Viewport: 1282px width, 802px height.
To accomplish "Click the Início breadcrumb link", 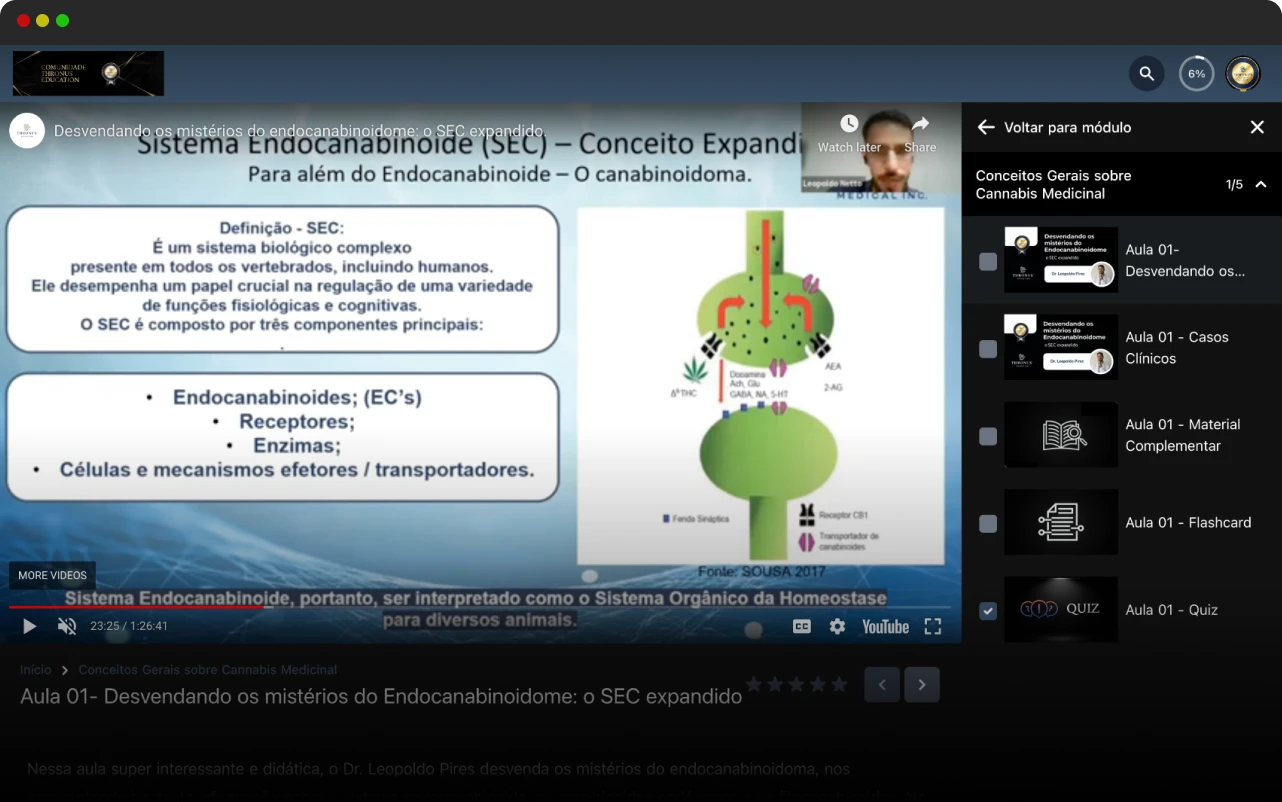I will click(36, 670).
